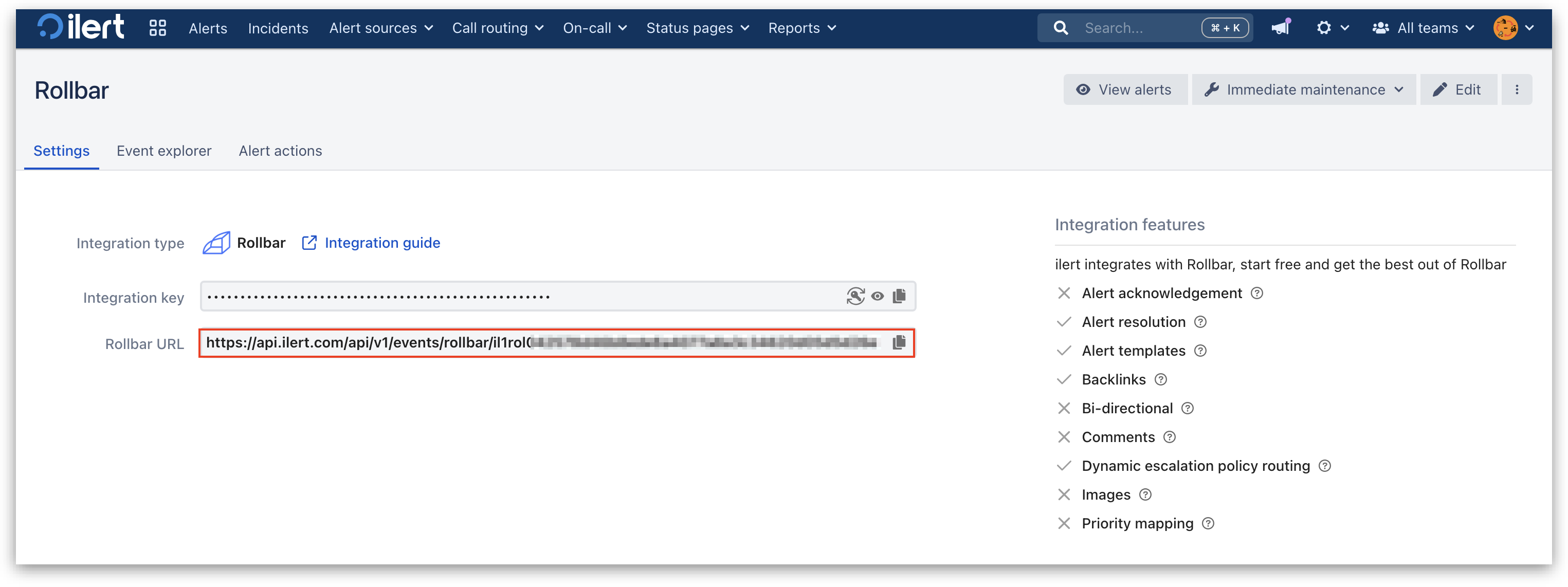Open the Integration guide link
This screenshot has height=587, width=1568.
pos(381,243)
